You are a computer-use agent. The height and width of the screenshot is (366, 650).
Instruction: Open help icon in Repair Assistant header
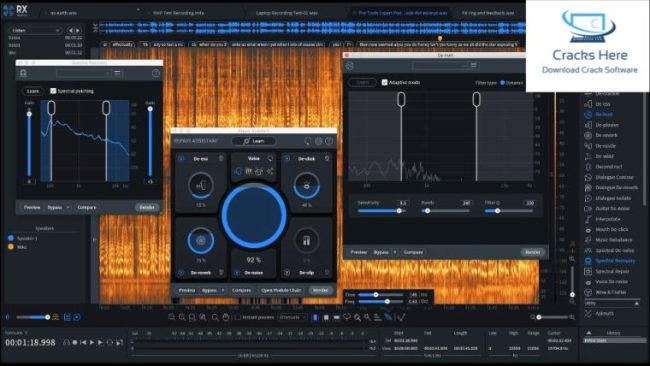329,141
